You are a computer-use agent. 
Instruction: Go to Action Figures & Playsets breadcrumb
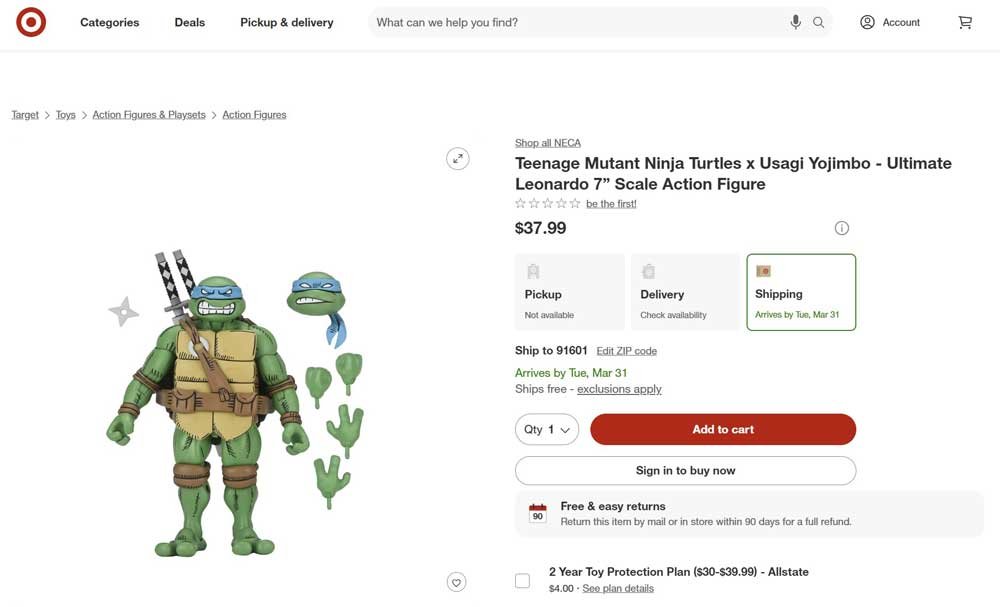(x=149, y=115)
